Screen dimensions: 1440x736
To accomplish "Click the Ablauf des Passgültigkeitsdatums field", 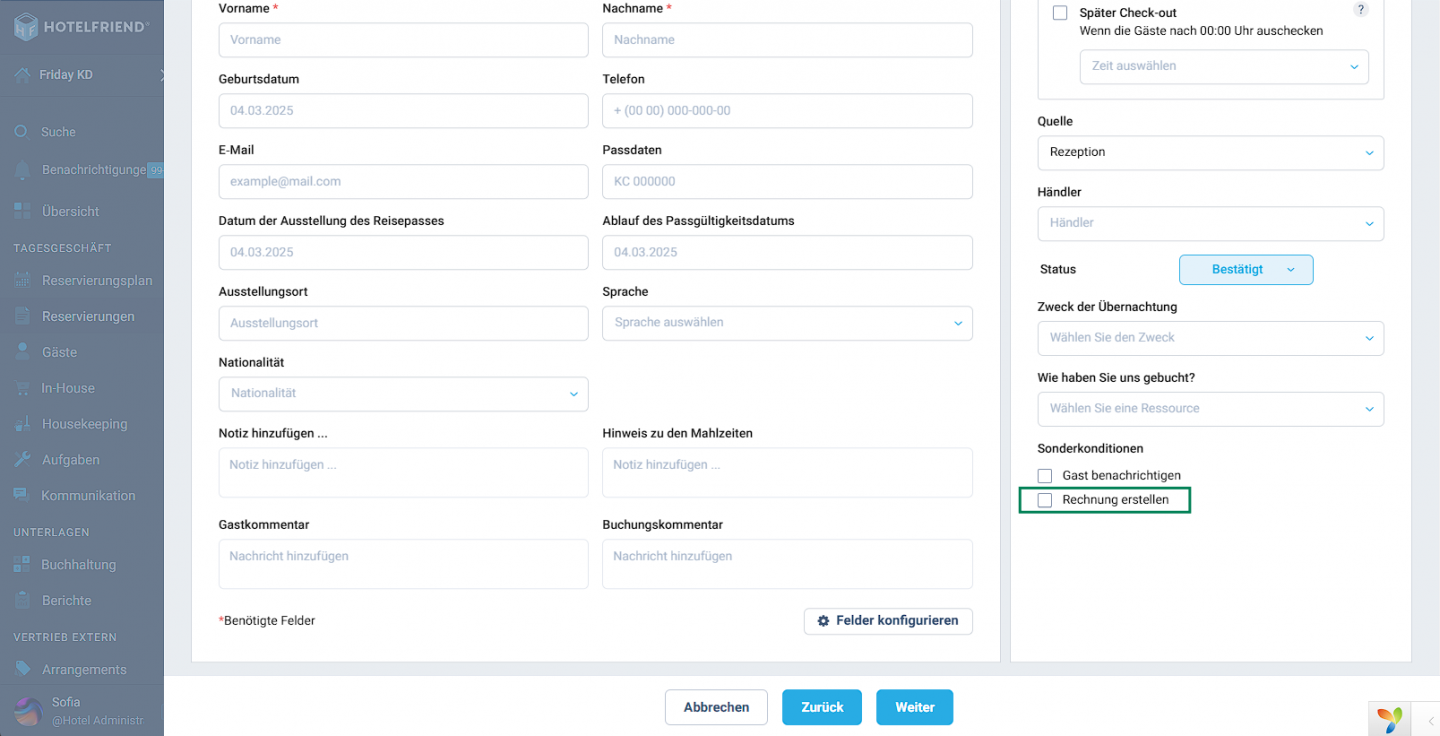I will 787,253.
